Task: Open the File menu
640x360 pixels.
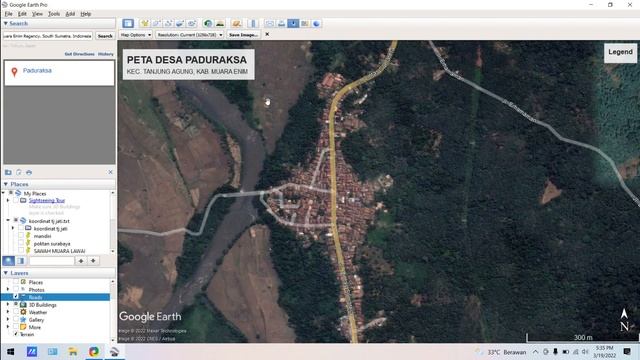Action: click(x=9, y=14)
